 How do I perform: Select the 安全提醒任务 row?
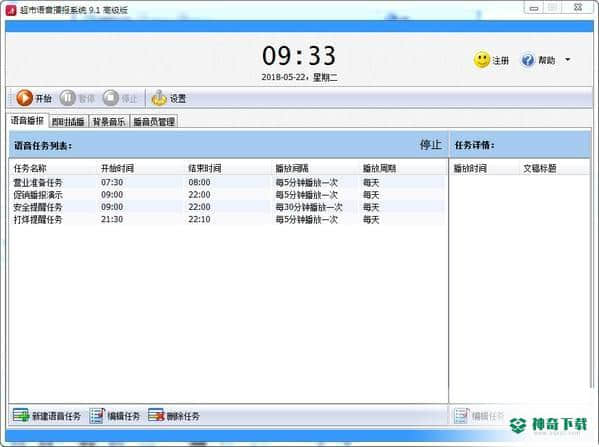(227, 207)
